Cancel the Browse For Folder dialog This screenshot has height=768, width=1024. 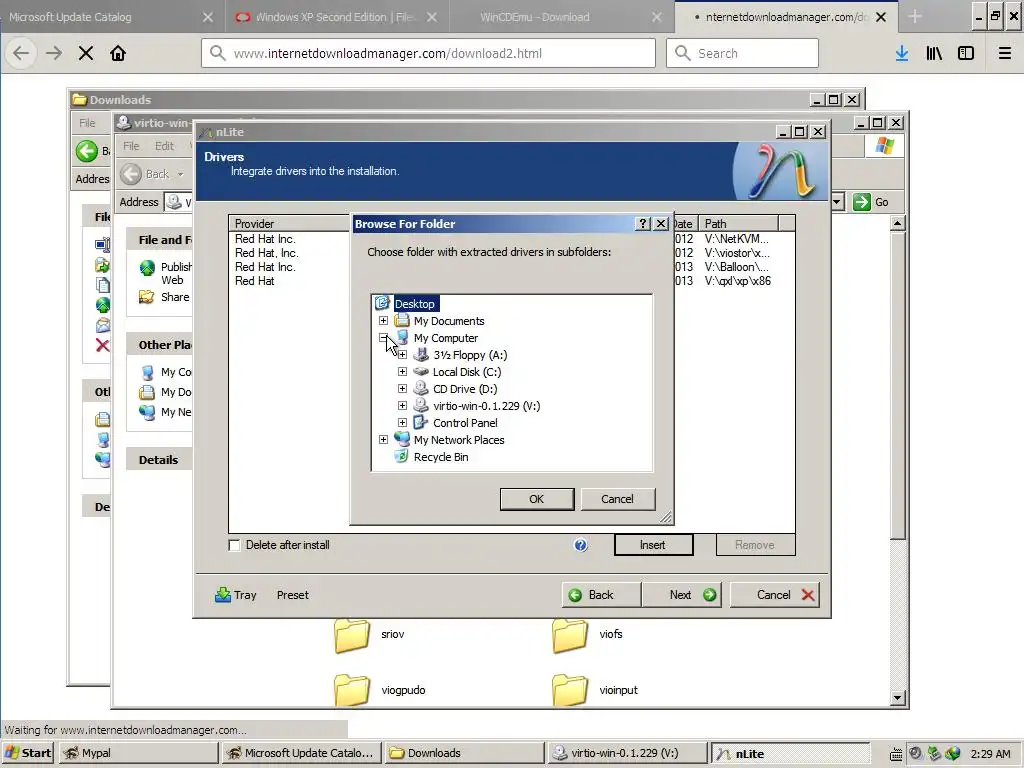click(617, 499)
